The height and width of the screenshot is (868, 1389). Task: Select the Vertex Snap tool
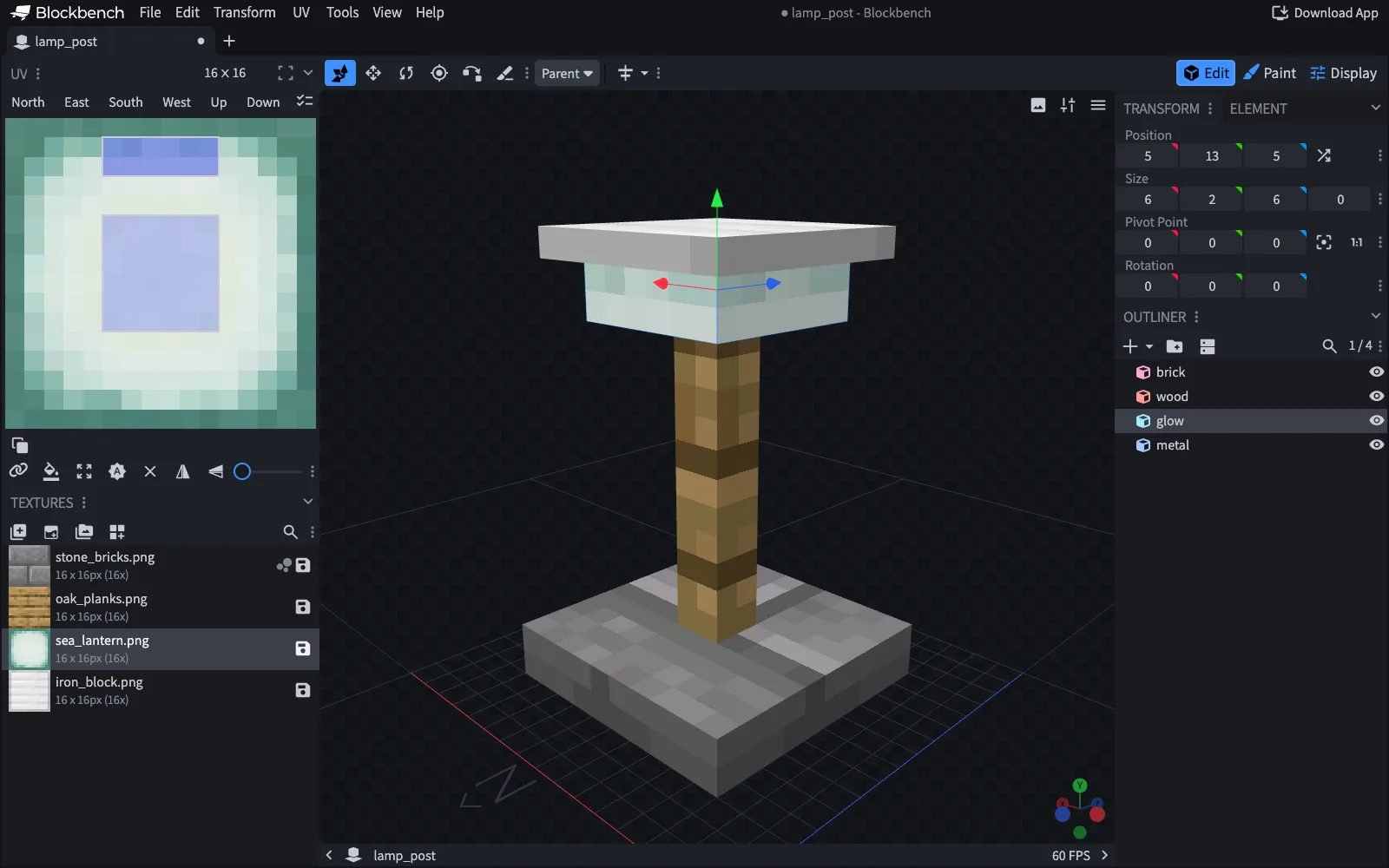pos(471,73)
